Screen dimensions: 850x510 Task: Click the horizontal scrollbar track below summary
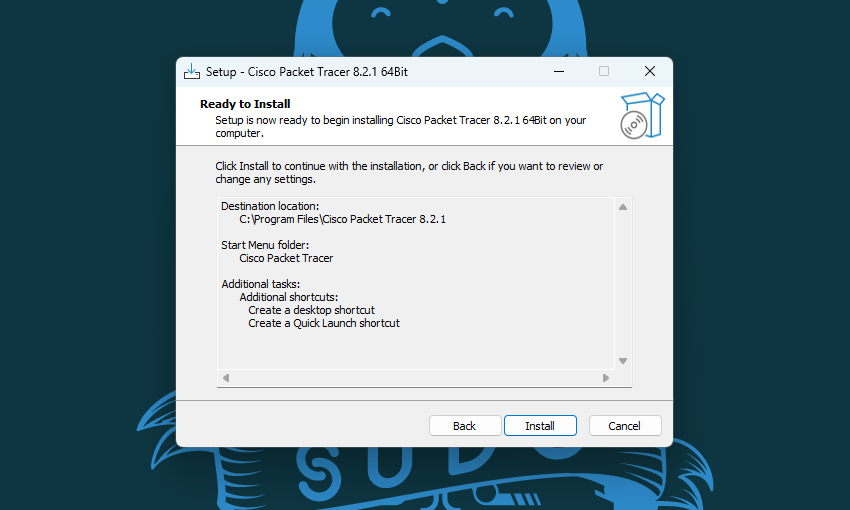coord(416,378)
